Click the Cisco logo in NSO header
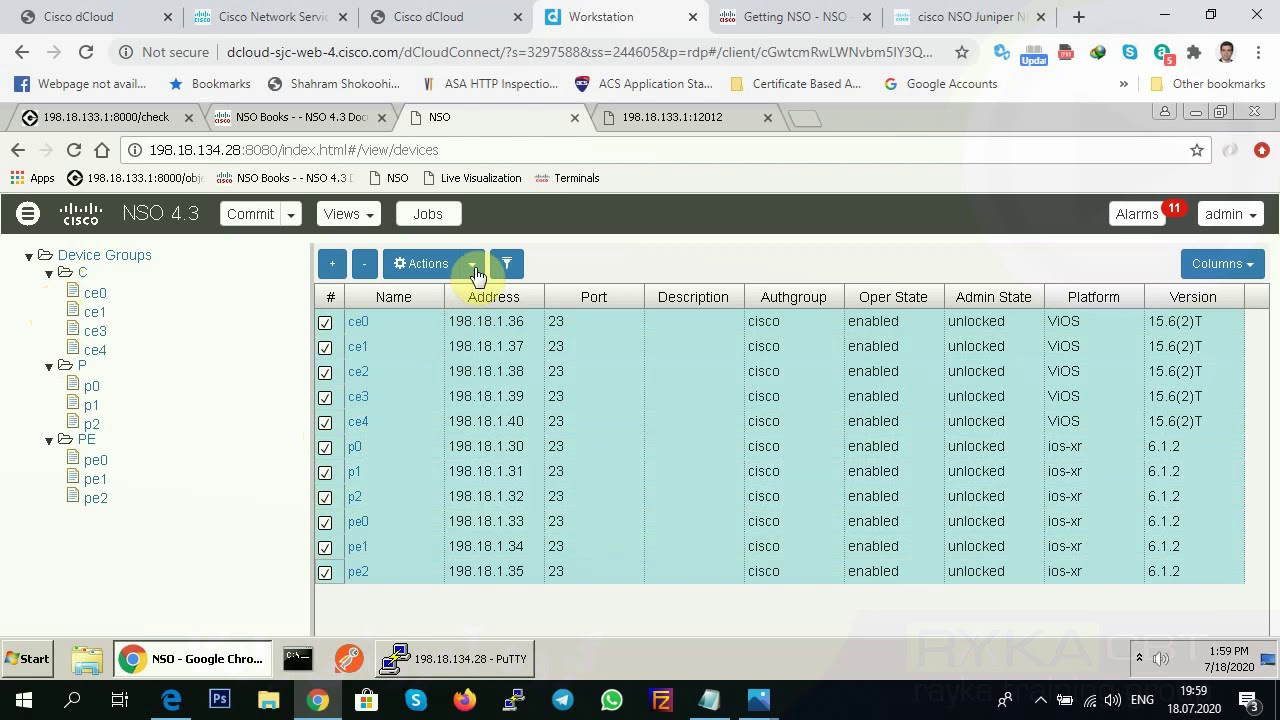This screenshot has width=1280, height=720. 81,213
